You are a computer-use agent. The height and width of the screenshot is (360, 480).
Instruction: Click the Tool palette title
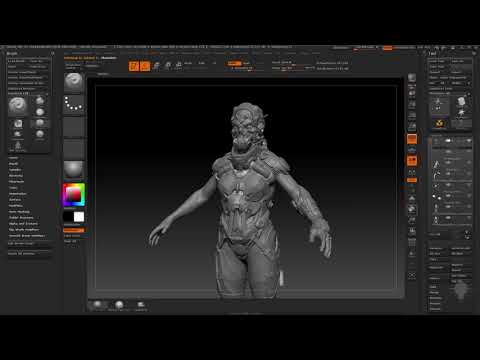(432, 53)
